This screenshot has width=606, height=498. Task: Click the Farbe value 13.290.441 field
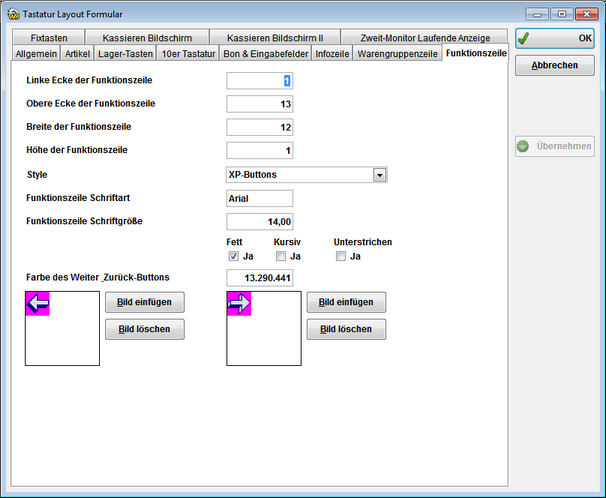pyautogui.click(x=260, y=278)
